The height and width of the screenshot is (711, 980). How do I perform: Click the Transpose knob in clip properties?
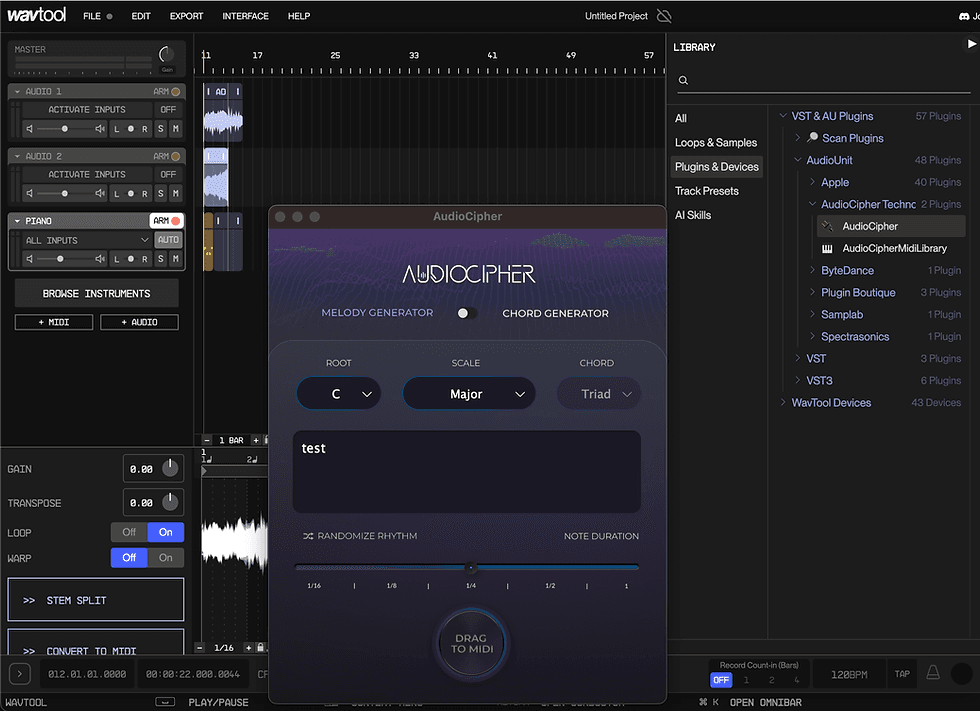click(170, 502)
